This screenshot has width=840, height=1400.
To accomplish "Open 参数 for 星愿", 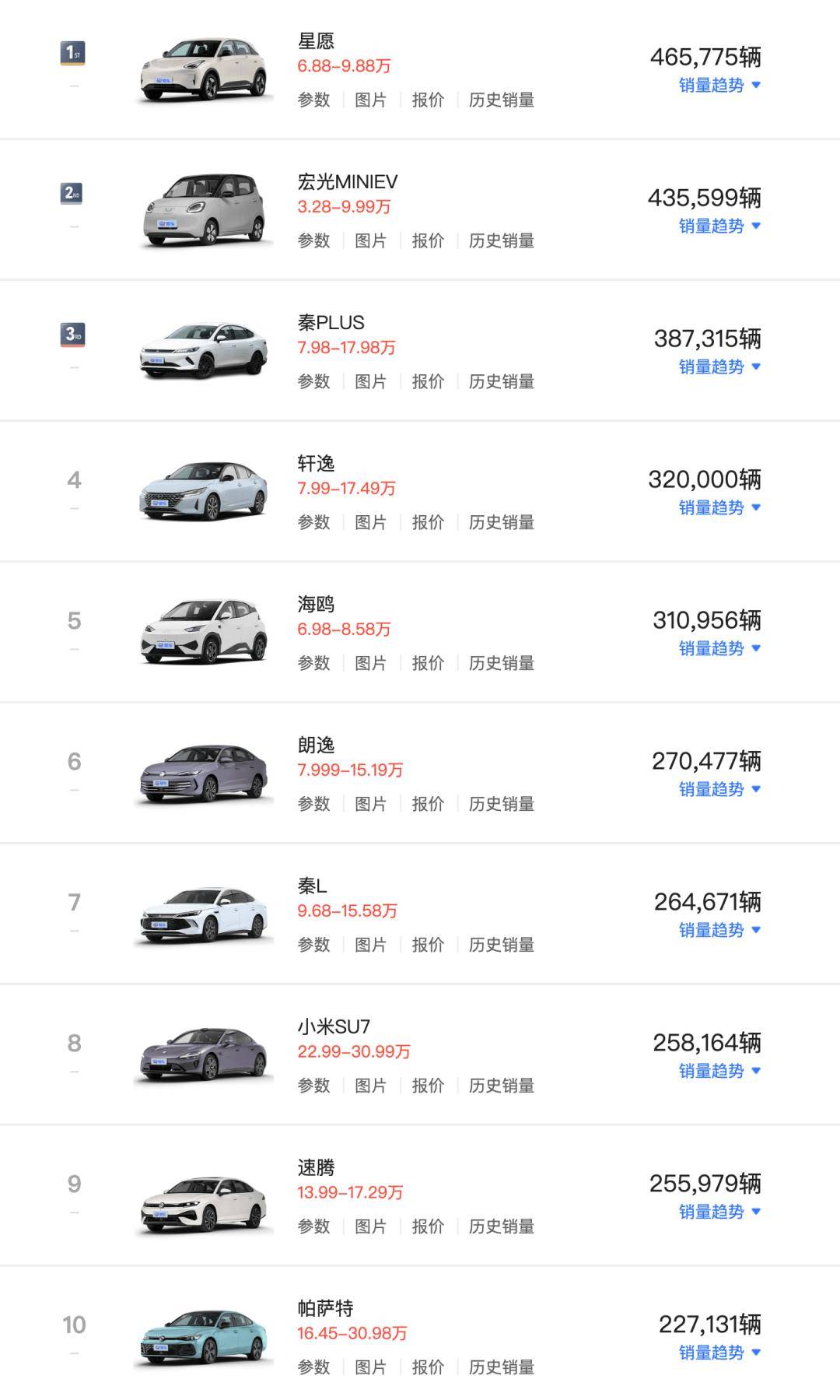I will pyautogui.click(x=313, y=100).
